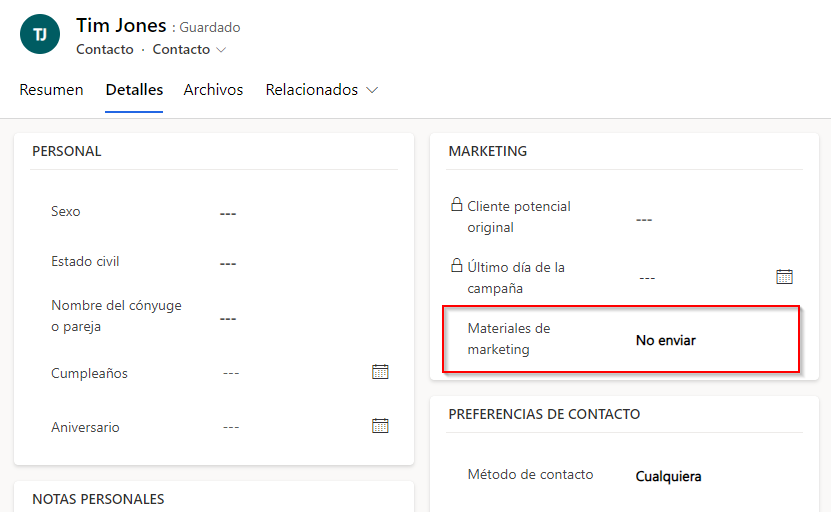
Task: Click the lock icon beside Cliente potencial original
Action: point(456,205)
